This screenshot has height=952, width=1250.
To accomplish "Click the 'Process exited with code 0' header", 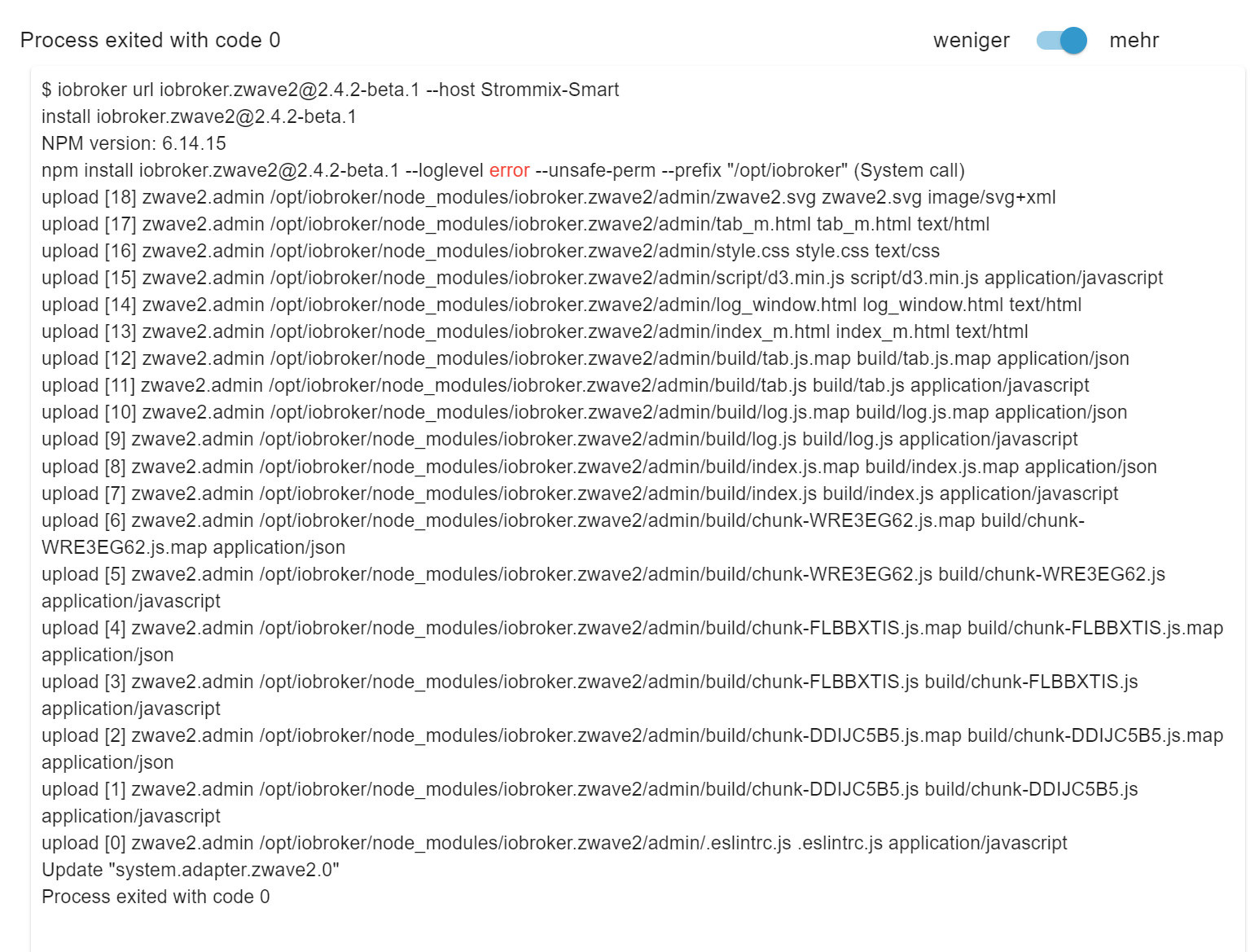I will click(x=150, y=40).
